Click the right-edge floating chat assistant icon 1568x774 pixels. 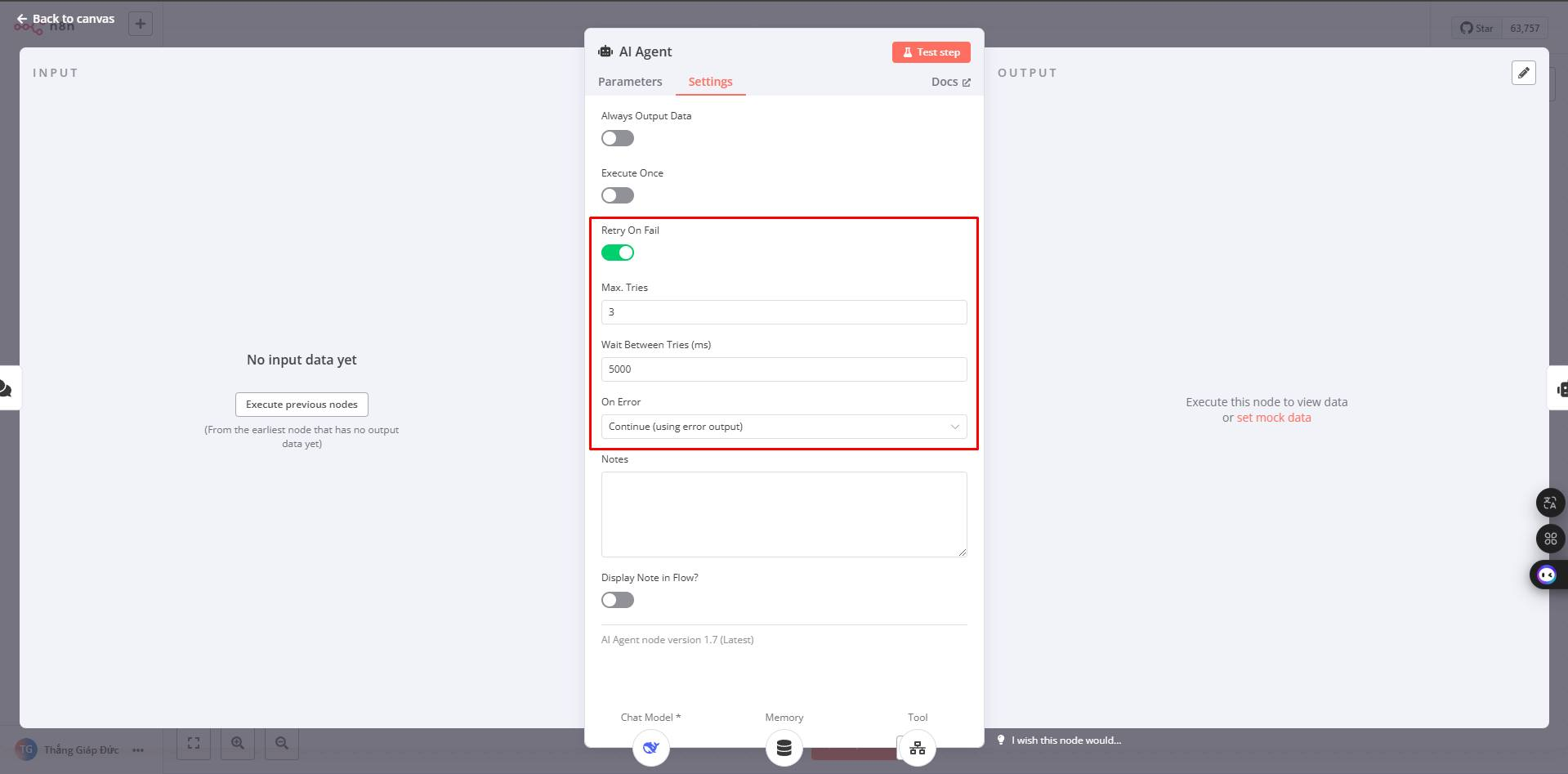[x=1547, y=575]
